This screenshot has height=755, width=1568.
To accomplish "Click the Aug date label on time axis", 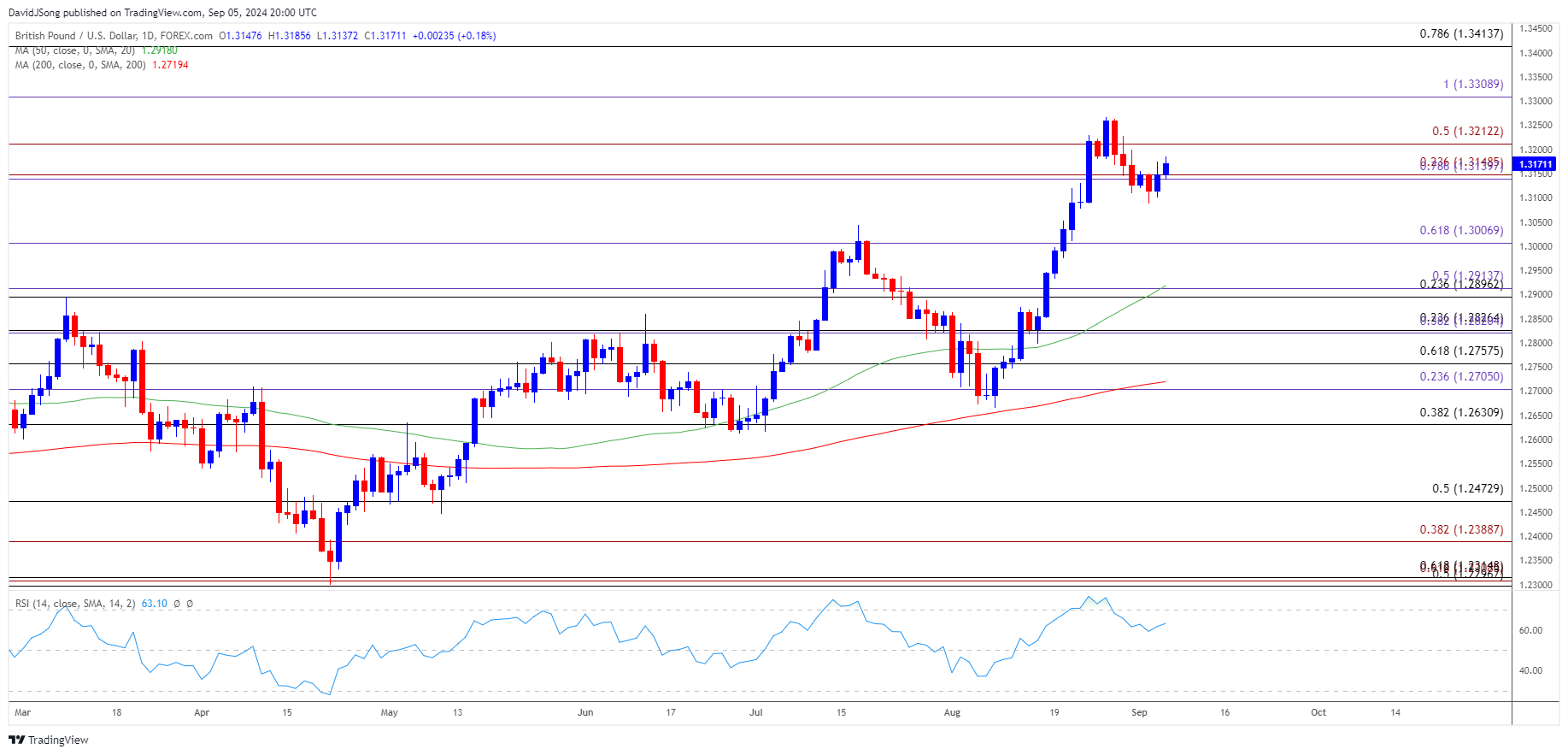I will coord(952,712).
